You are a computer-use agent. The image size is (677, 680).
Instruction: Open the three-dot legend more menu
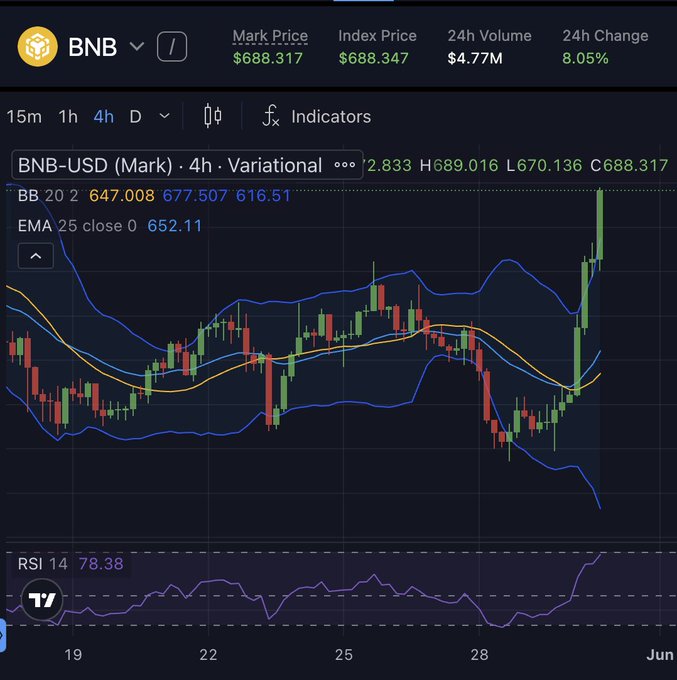click(345, 165)
